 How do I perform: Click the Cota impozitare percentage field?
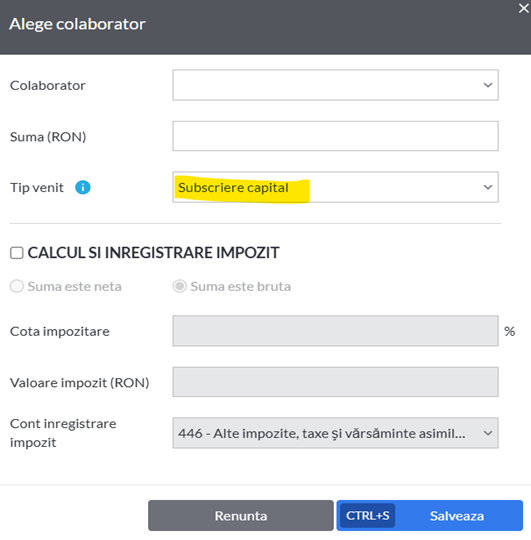click(x=335, y=331)
